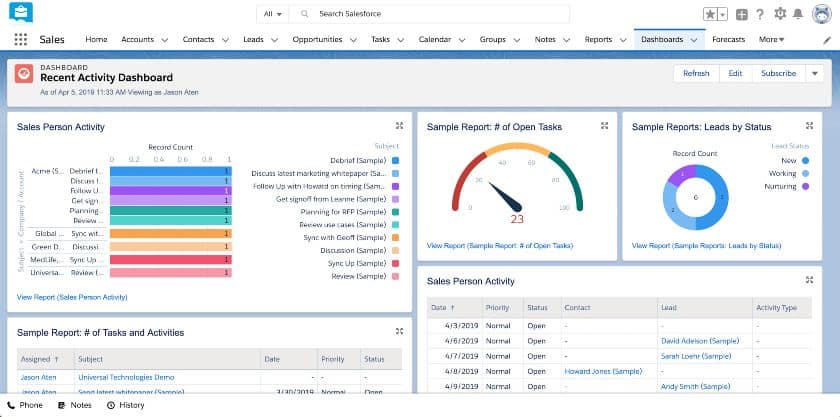Expand the # of Open Tasks panel
The image size is (840, 417).
point(604,125)
